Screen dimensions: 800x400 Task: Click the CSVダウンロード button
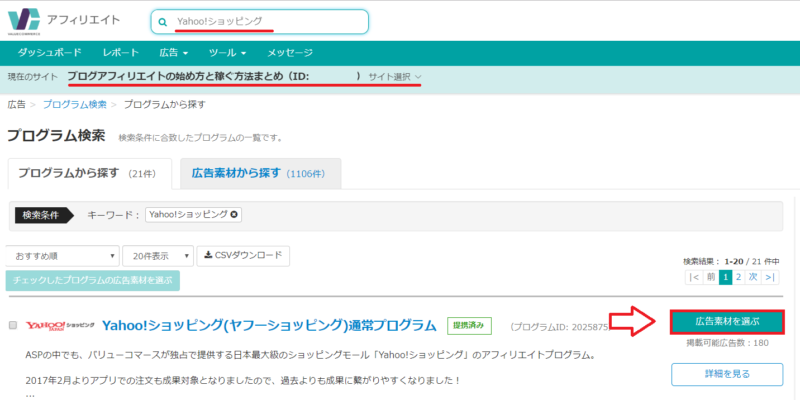tap(243, 256)
